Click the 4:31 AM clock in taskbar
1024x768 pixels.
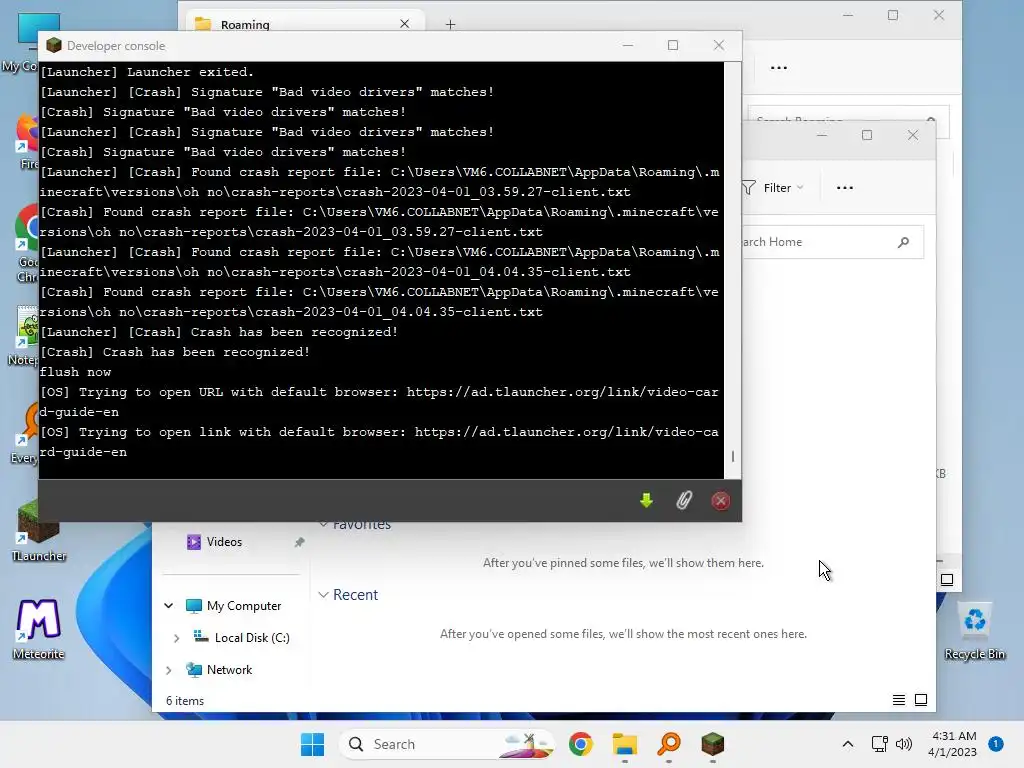coord(953,744)
